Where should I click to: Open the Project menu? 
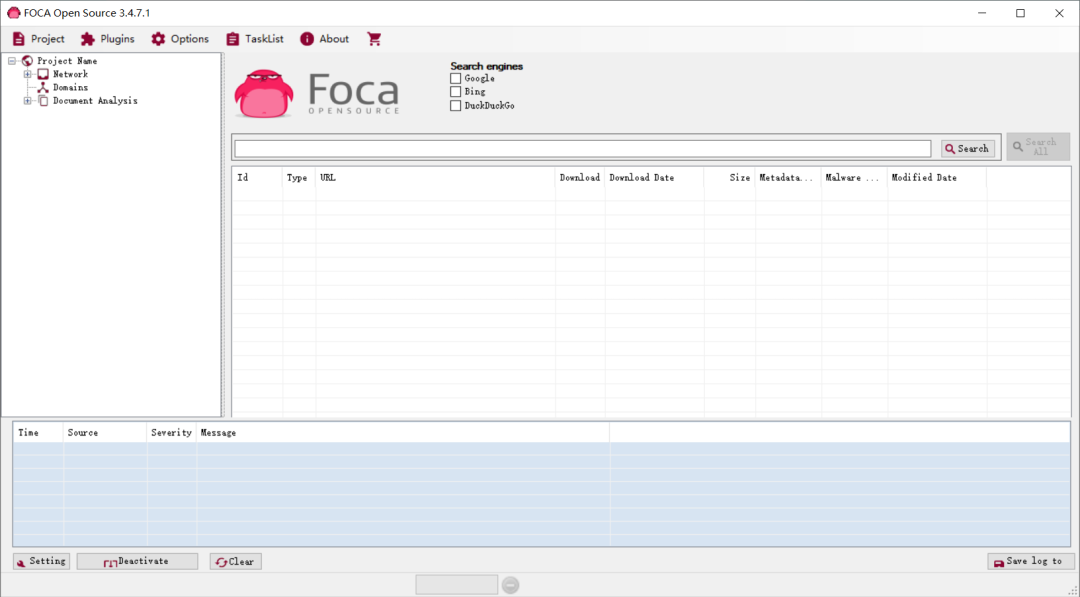click(x=39, y=39)
